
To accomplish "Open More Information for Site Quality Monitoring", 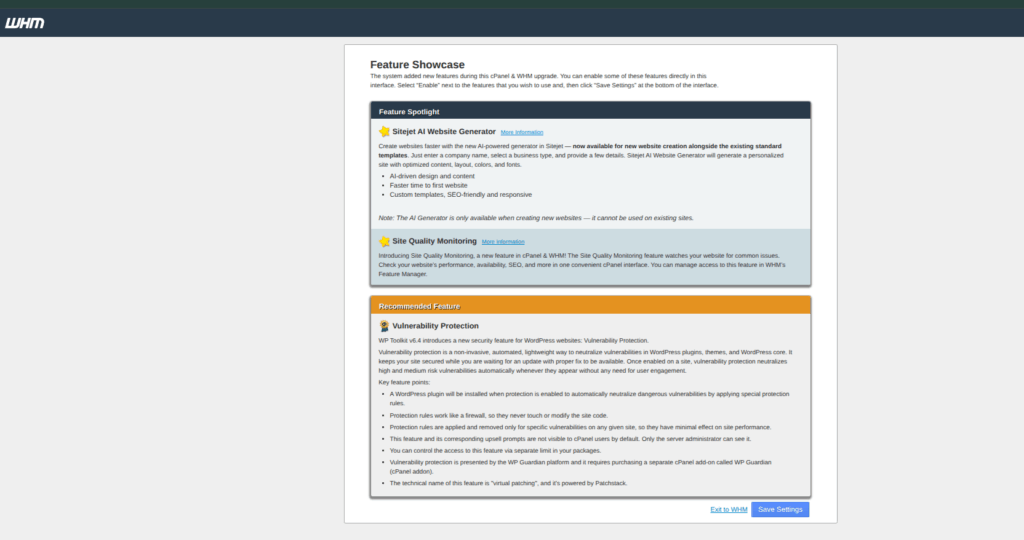I will pyautogui.click(x=502, y=242).
